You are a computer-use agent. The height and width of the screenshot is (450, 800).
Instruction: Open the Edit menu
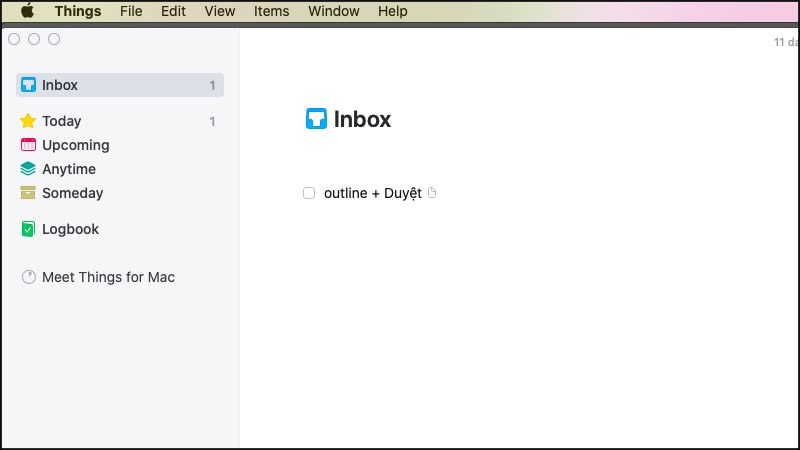(x=173, y=11)
